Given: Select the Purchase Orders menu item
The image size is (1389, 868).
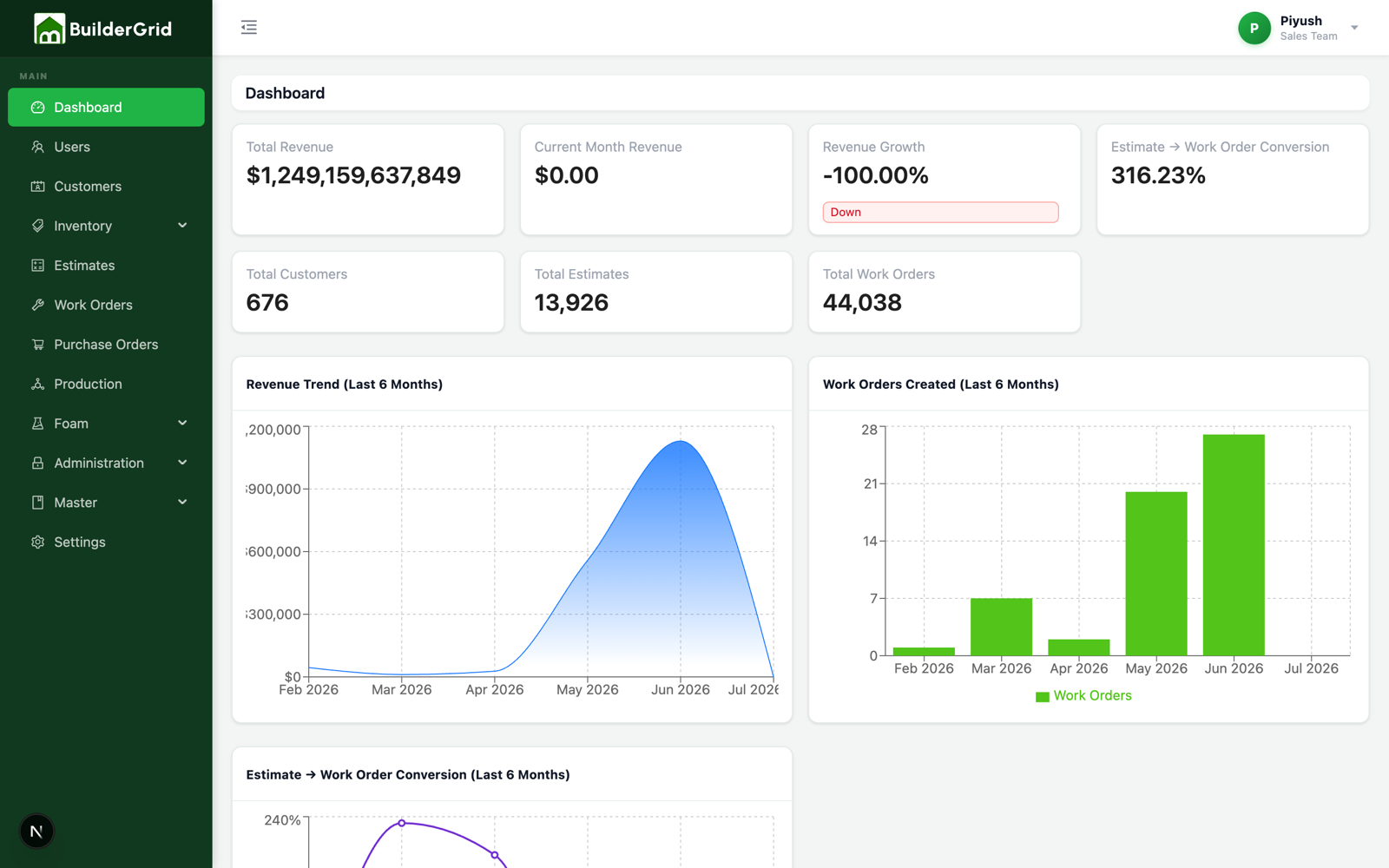Looking at the screenshot, I should (106, 345).
